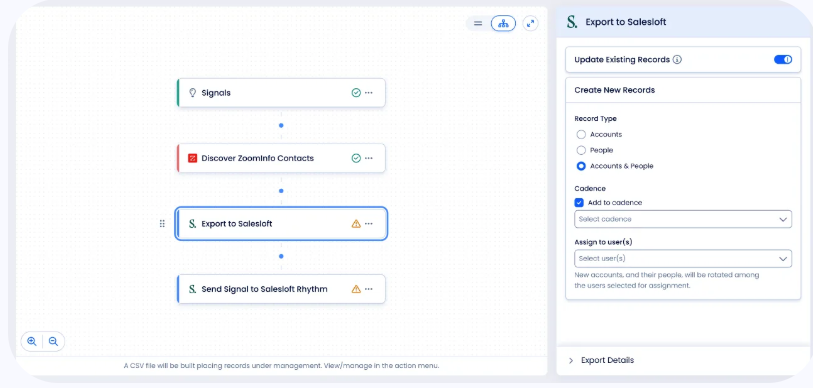Image resolution: width=813 pixels, height=388 pixels.
Task: Open the Select user(s) dropdown
Action: pyautogui.click(x=683, y=259)
